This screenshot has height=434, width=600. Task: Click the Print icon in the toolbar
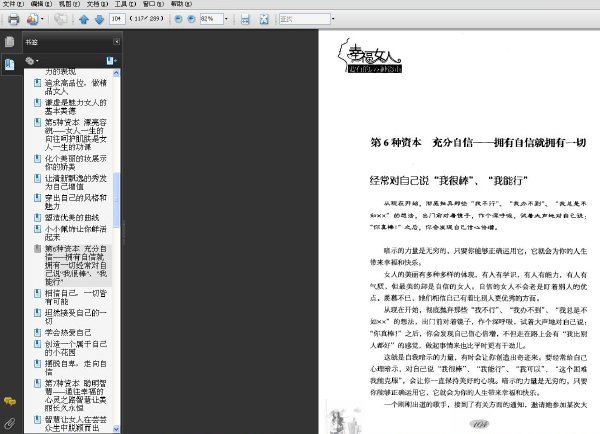tap(13, 19)
